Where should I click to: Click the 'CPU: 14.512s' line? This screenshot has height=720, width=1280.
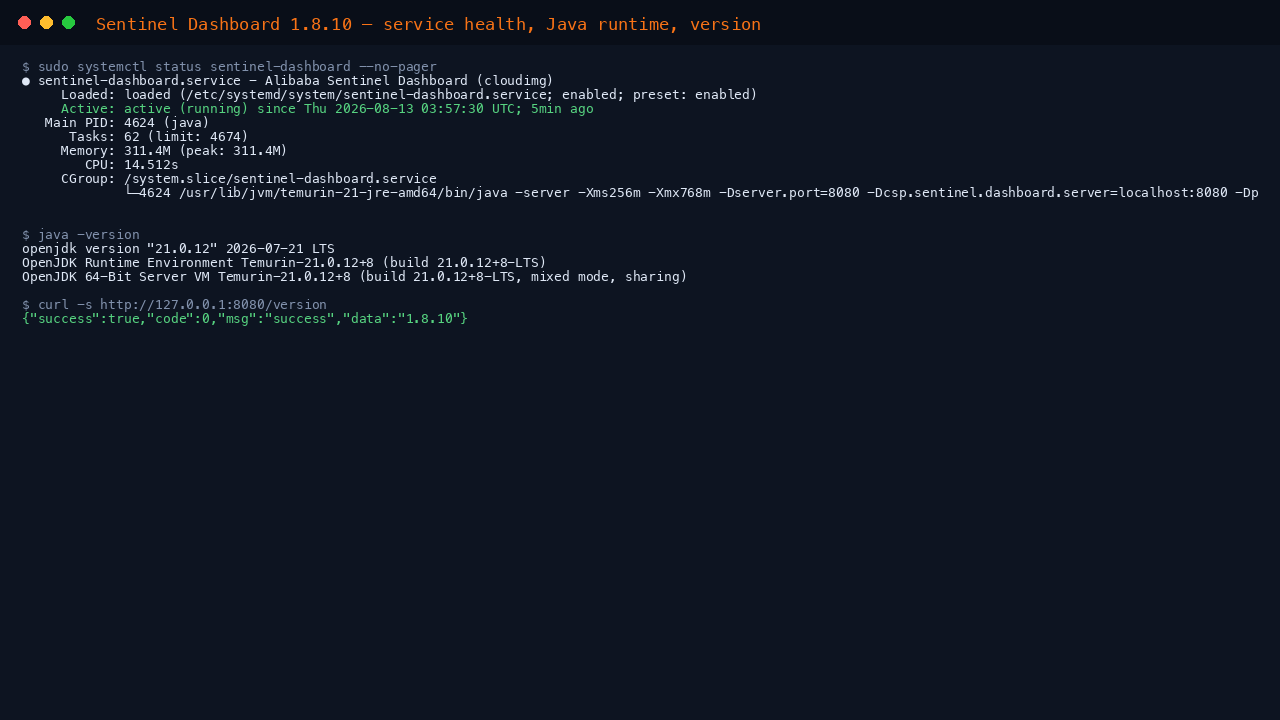coord(132,165)
